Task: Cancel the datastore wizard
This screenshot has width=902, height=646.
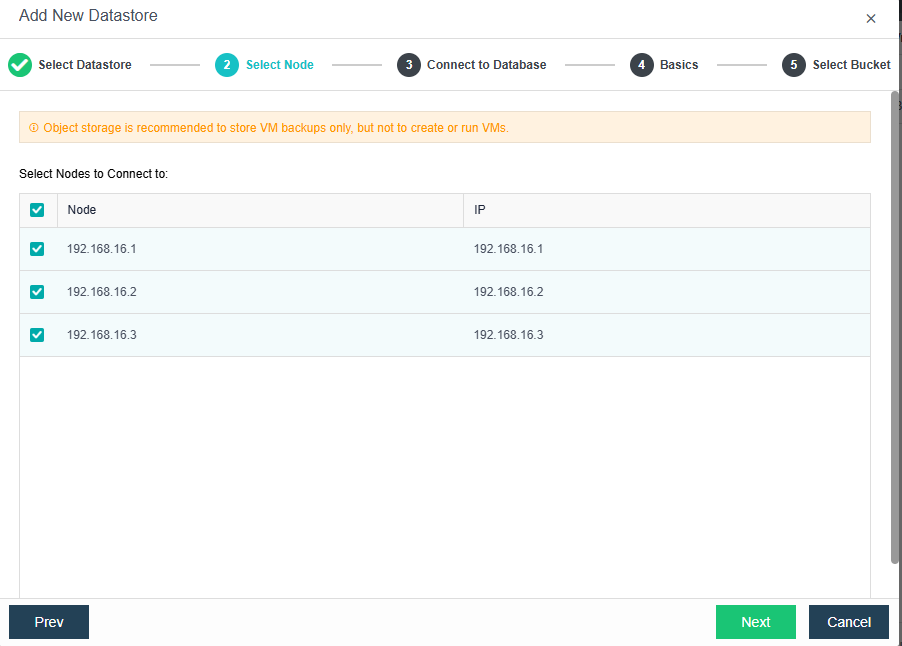Action: (849, 622)
